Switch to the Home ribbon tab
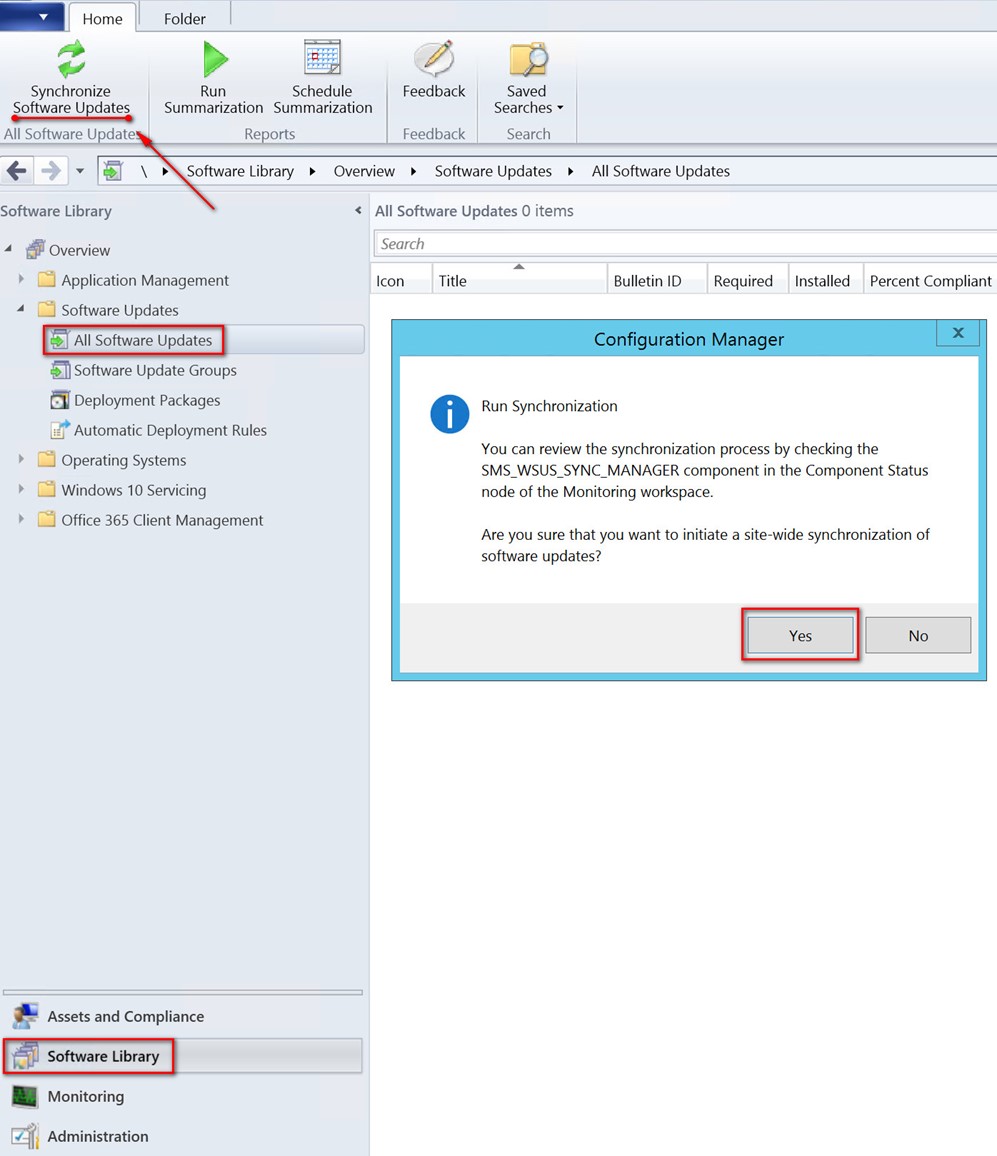 pyautogui.click(x=103, y=18)
